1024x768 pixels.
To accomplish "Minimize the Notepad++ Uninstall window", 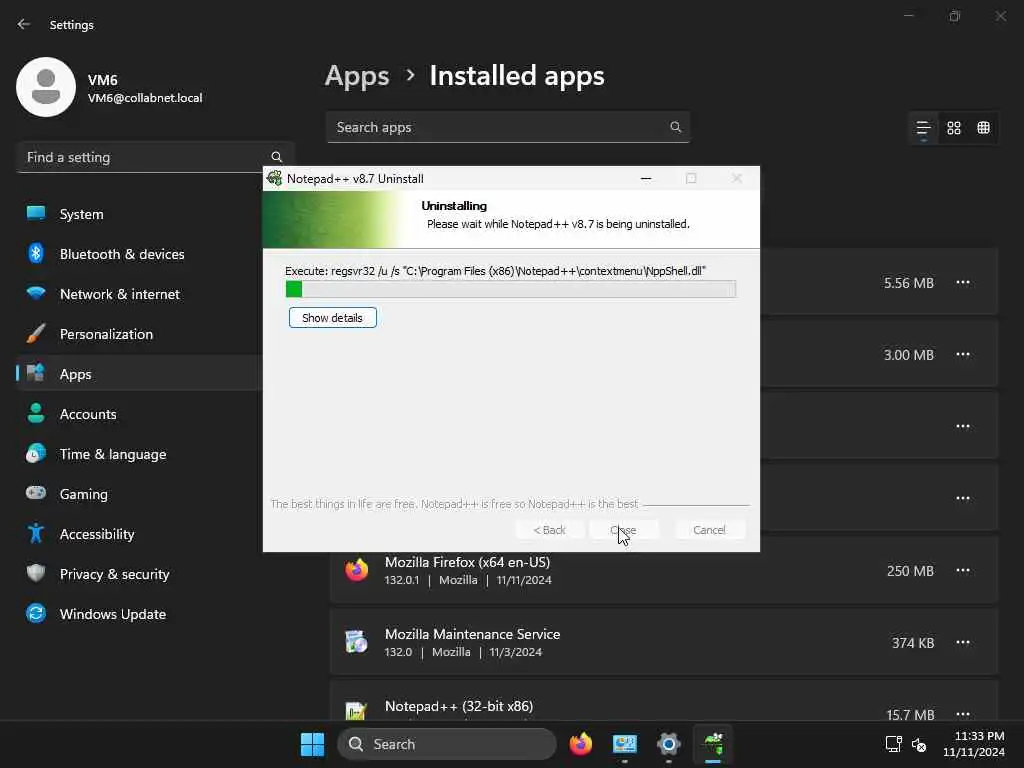I will point(646,178).
